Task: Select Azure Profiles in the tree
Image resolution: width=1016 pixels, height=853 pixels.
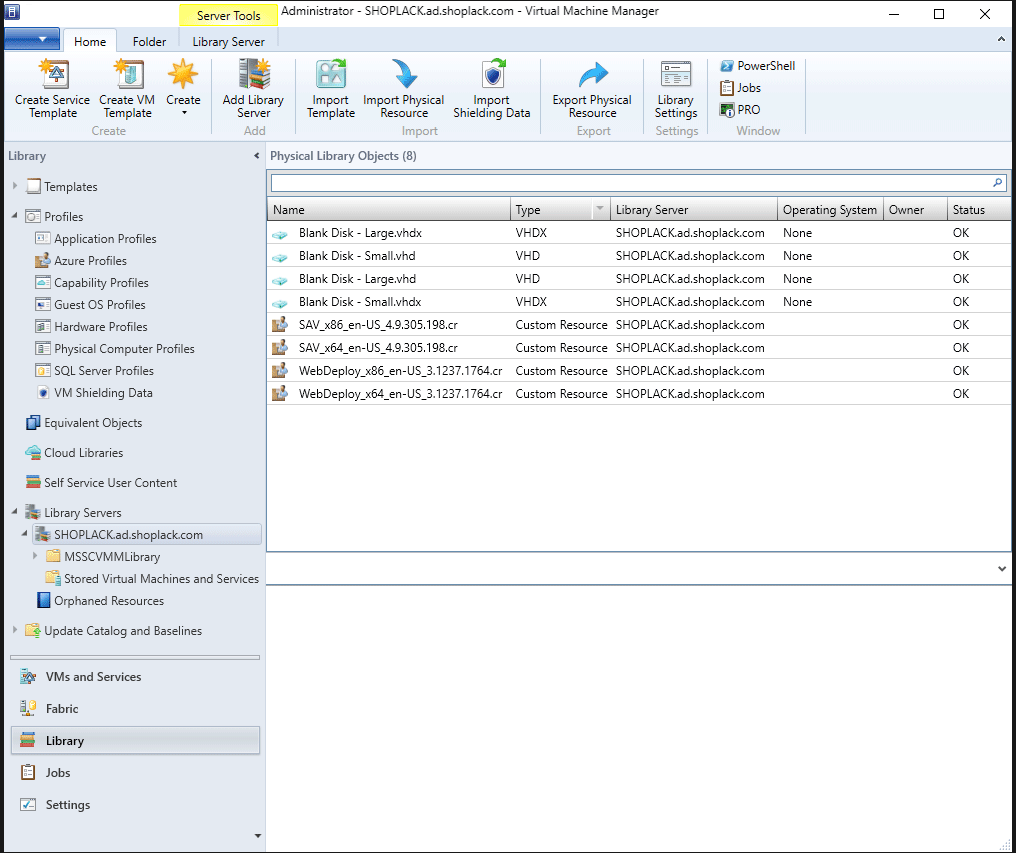Action: (81, 261)
